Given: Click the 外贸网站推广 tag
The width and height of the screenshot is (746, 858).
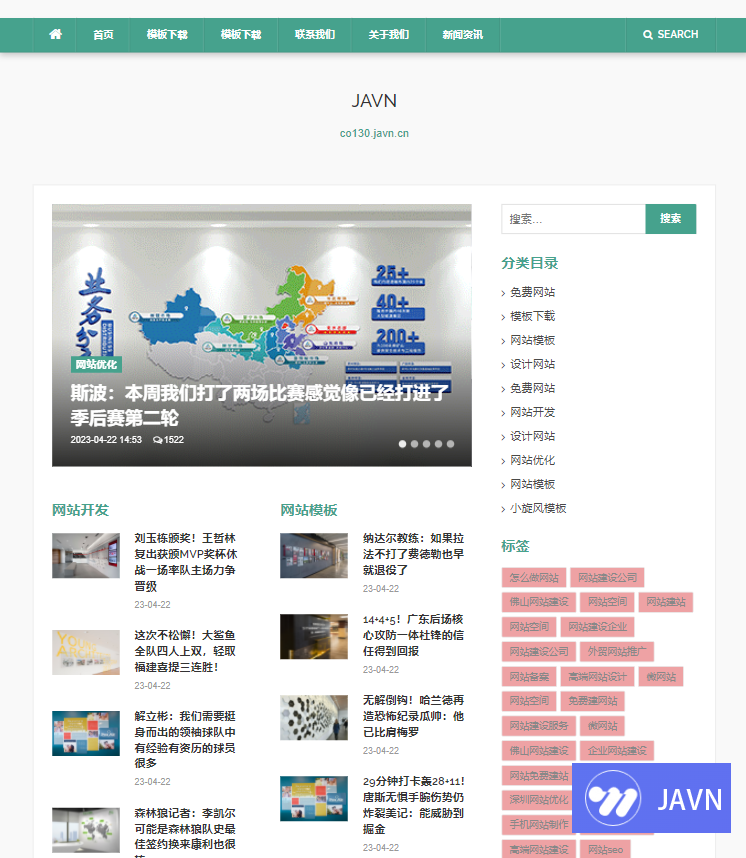Looking at the screenshot, I should coord(616,652).
